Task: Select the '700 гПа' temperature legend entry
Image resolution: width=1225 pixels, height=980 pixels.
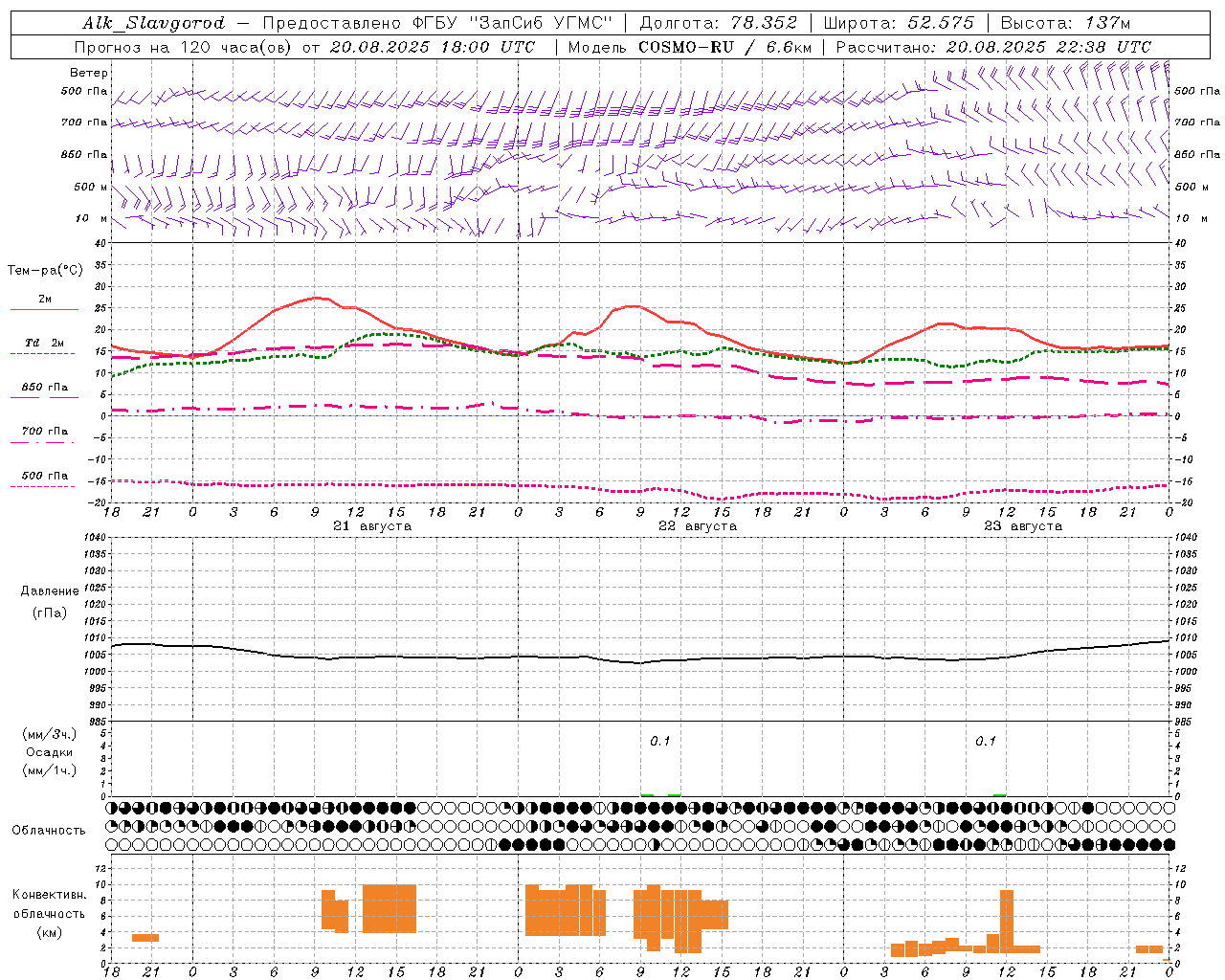Action: pyautogui.click(x=45, y=432)
